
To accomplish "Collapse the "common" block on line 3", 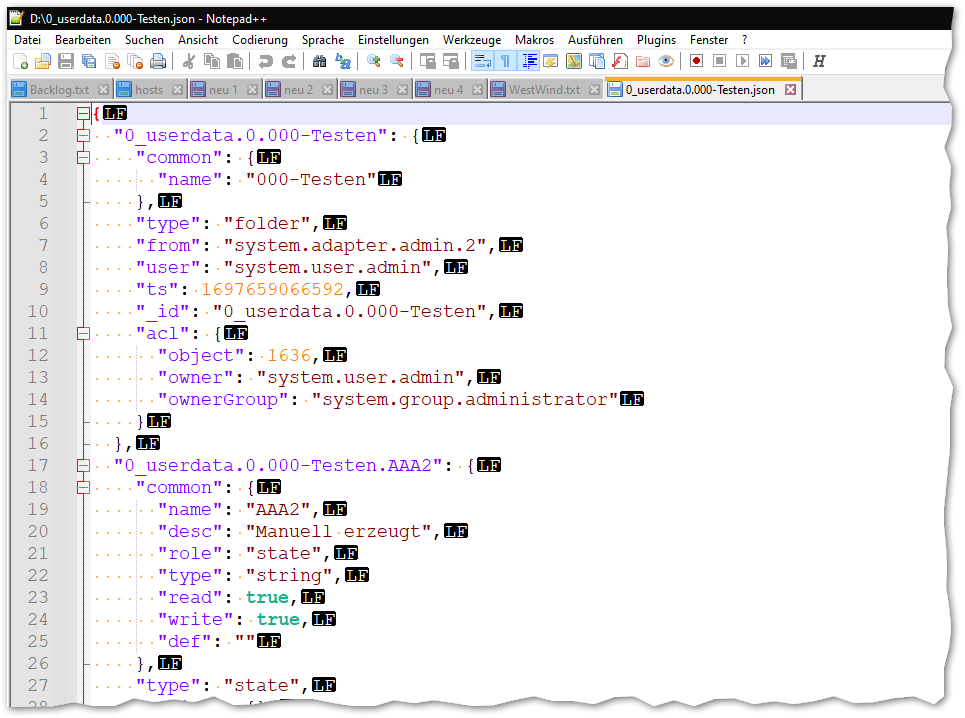I will (x=83, y=158).
